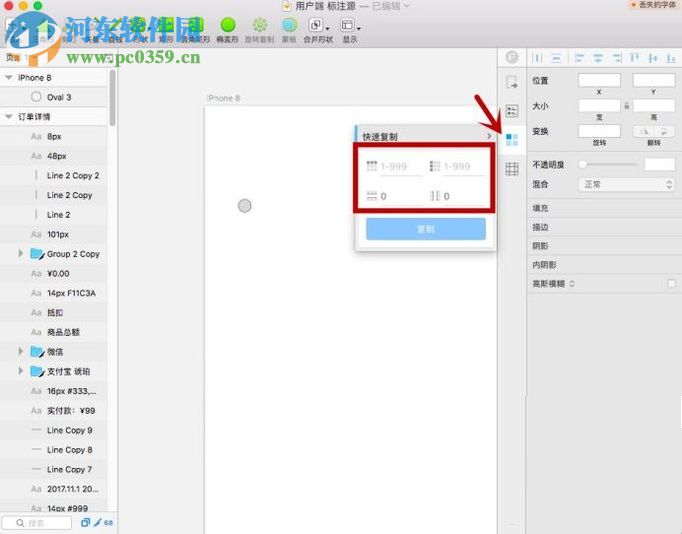Image resolution: width=682 pixels, height=534 pixels.
Task: Select the green Oval shape tool
Action: point(227,25)
